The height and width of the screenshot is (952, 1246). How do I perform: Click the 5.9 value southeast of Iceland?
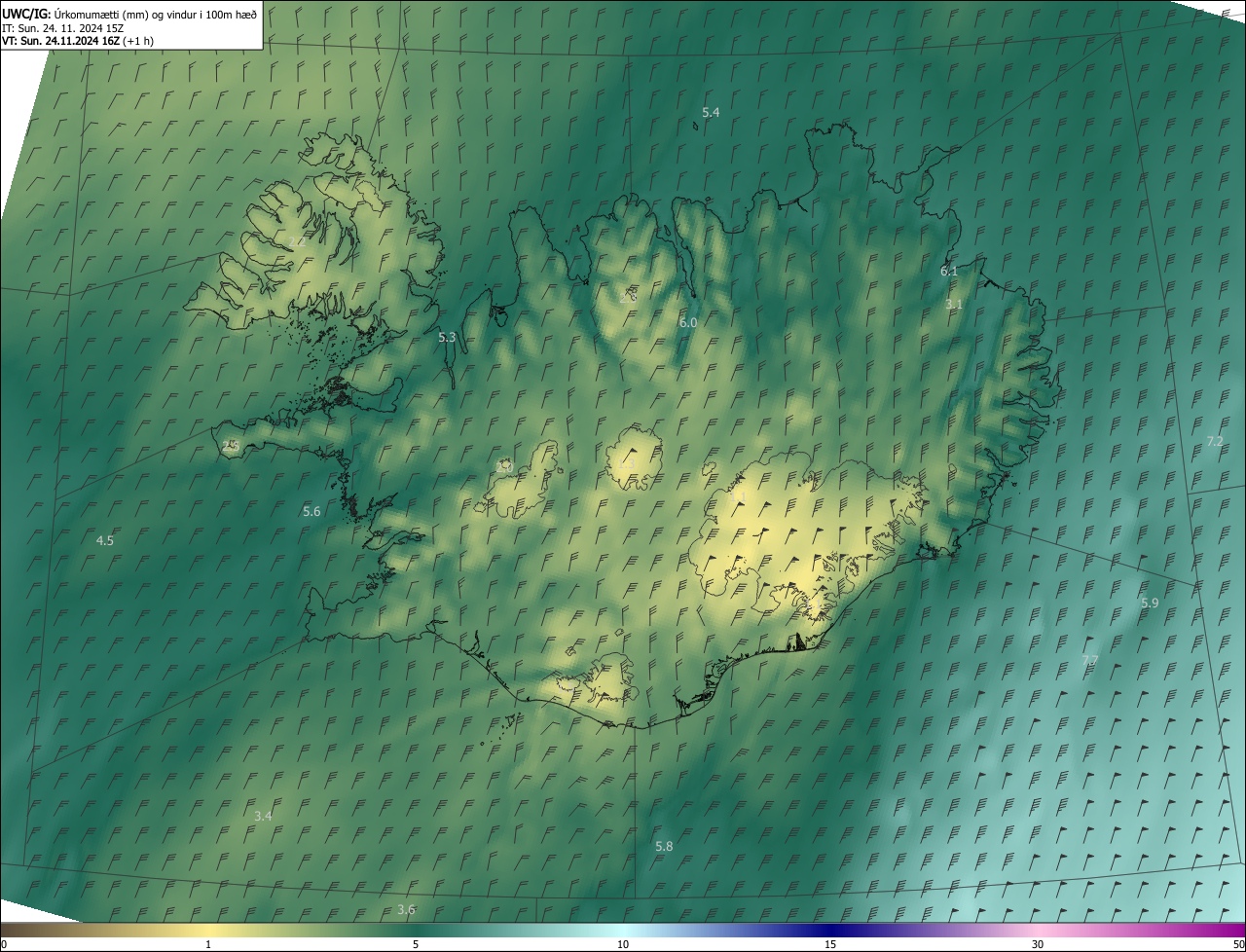point(1150,604)
